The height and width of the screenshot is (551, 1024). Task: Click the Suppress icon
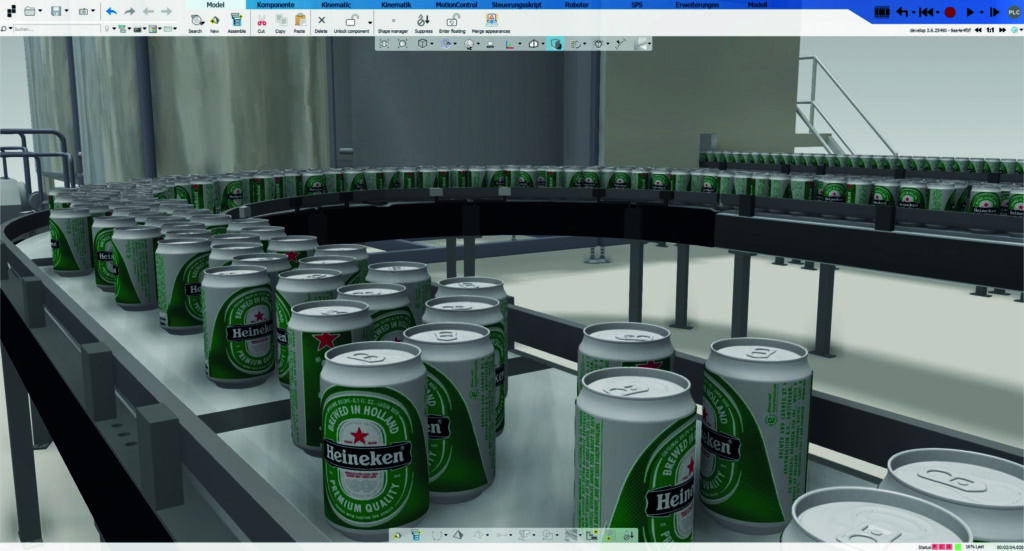click(x=423, y=21)
